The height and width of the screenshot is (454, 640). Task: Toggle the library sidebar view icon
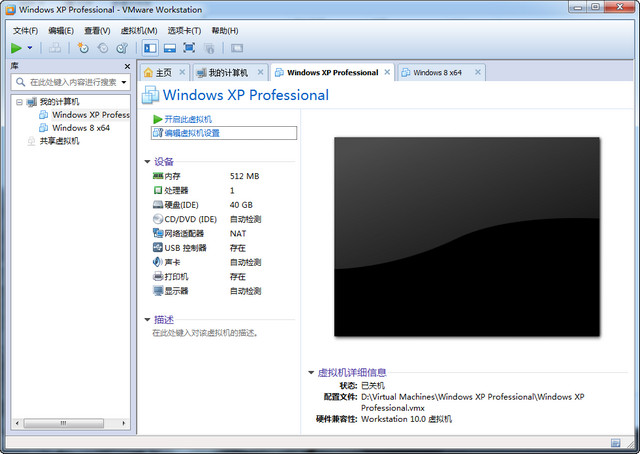pyautogui.click(x=150, y=48)
